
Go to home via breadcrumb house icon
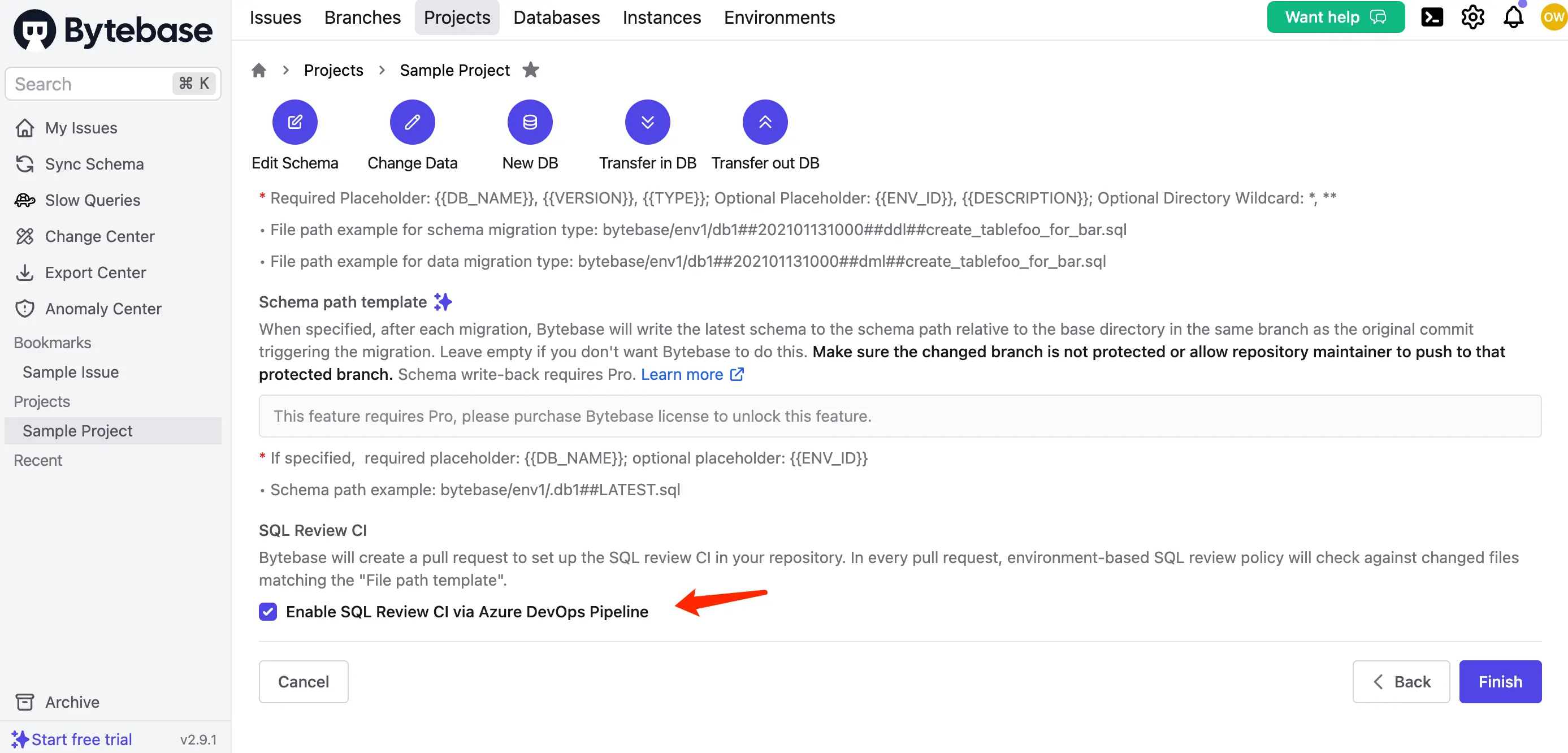259,70
